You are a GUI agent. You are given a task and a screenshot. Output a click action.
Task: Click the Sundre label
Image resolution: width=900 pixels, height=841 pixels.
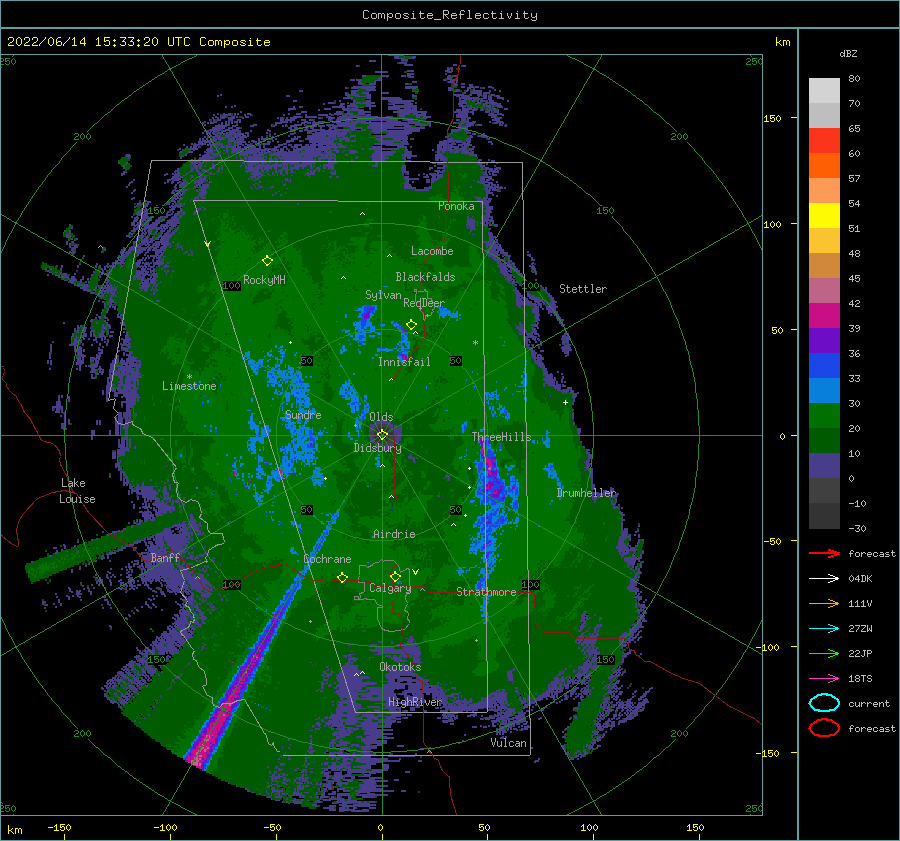coord(303,414)
